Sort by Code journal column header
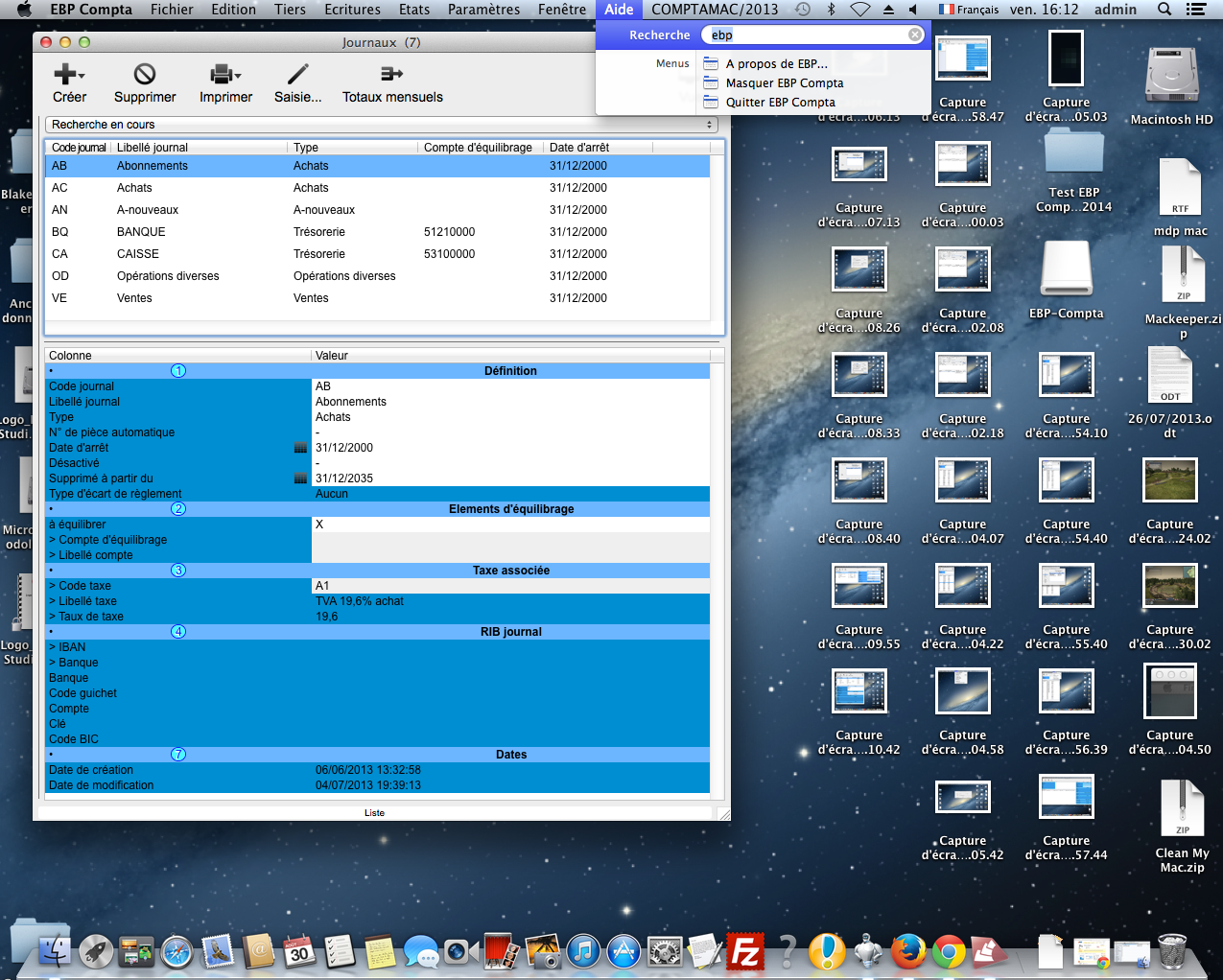1223x980 pixels. (x=79, y=148)
